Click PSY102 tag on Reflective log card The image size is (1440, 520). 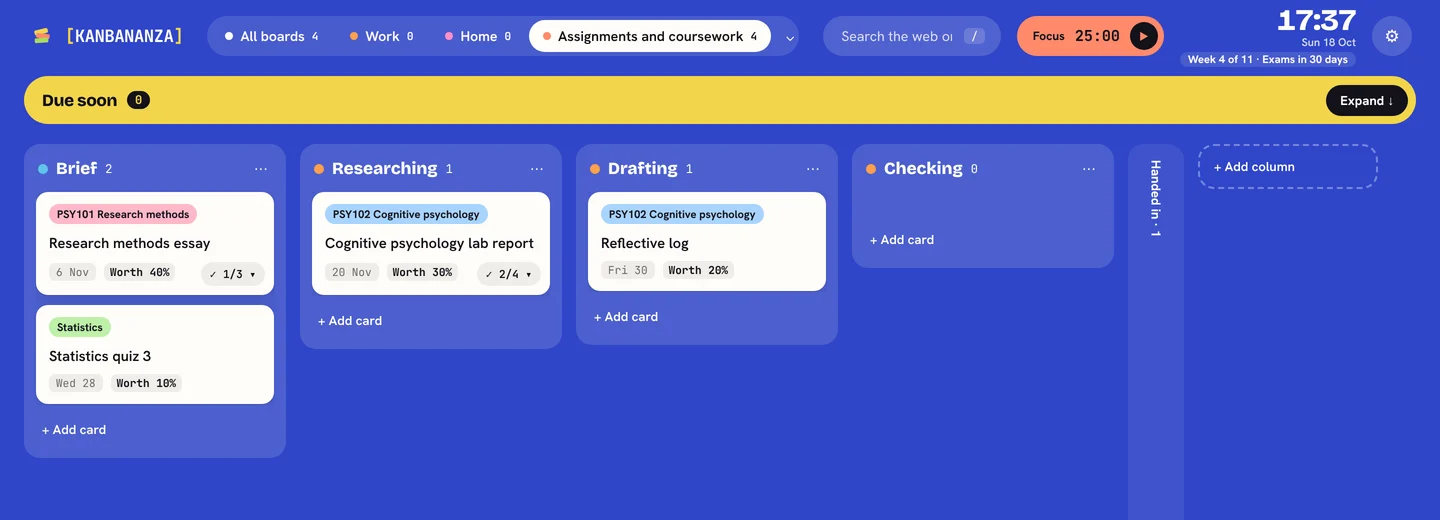coord(682,214)
